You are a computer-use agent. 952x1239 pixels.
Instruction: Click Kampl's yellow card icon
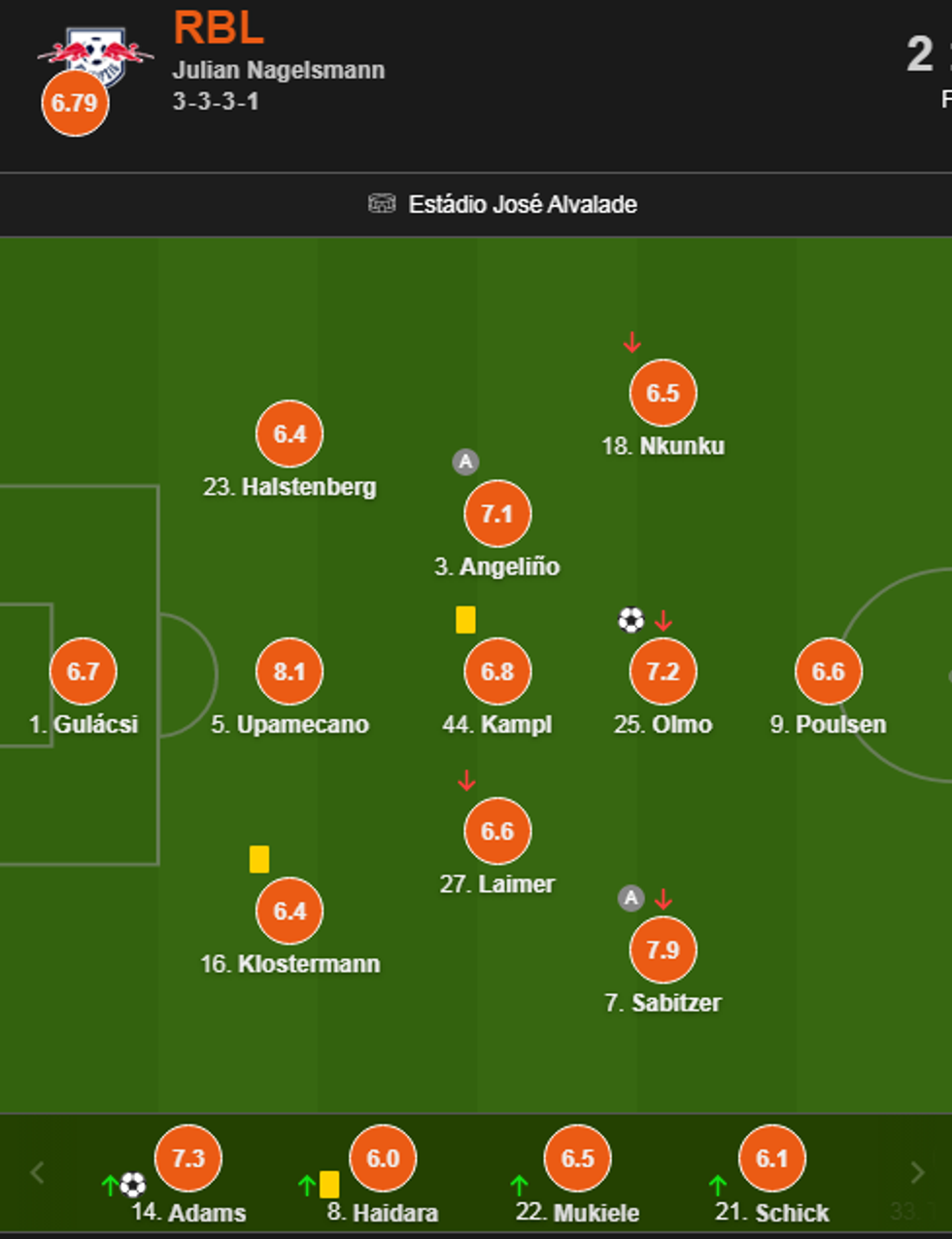tap(465, 620)
